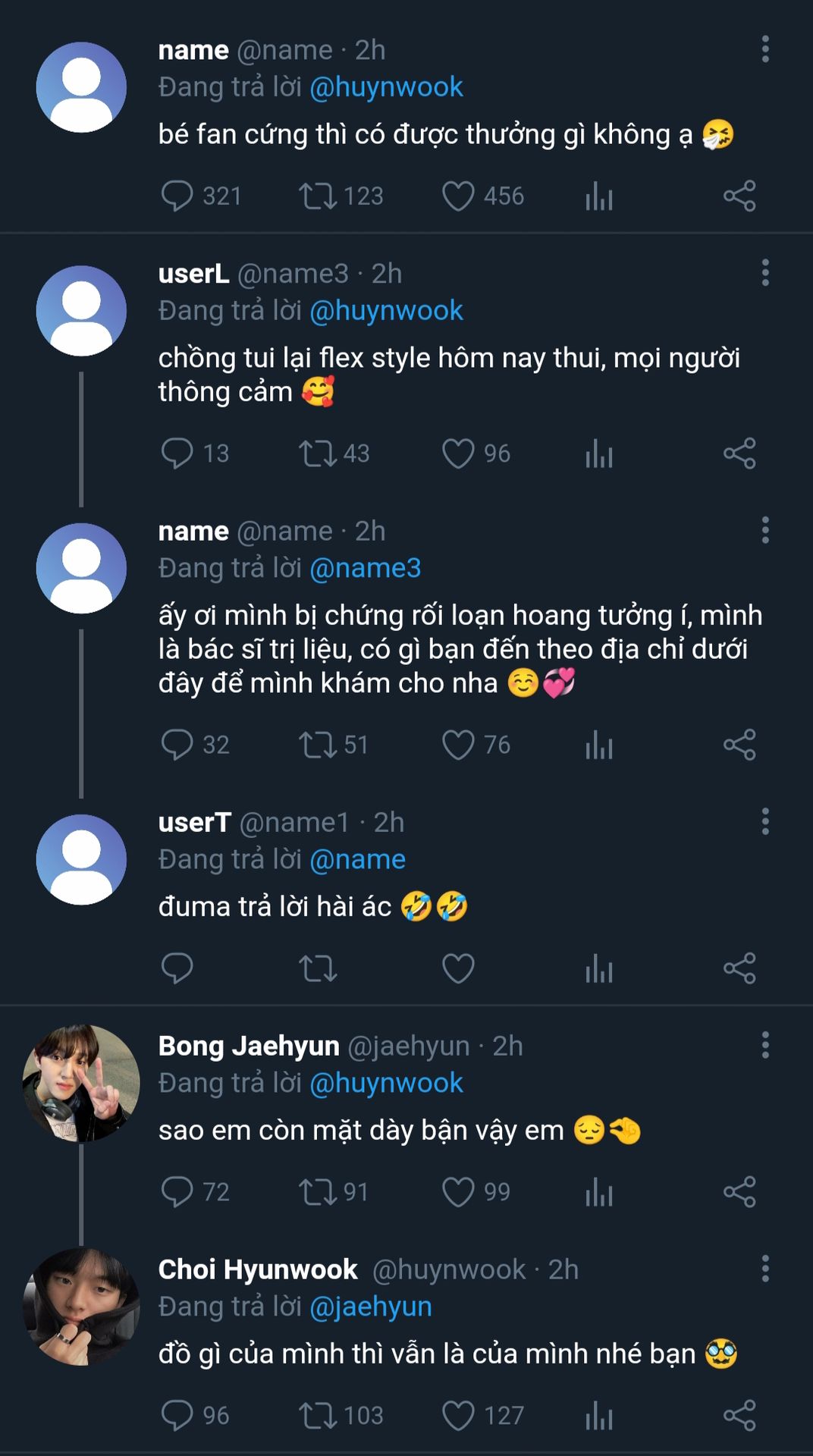Share the first tweet by name
The image size is (813, 1456).
pos(739,196)
